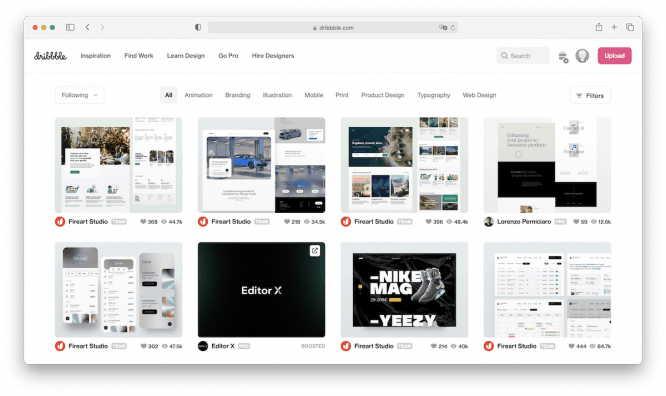
Task: Reload the page with refresh icon
Action: click(x=453, y=28)
